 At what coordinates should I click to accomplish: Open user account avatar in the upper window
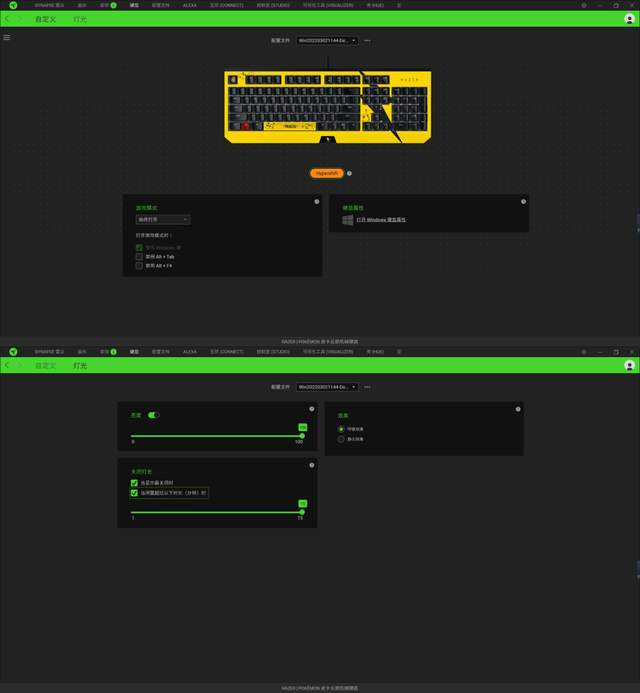point(629,18)
